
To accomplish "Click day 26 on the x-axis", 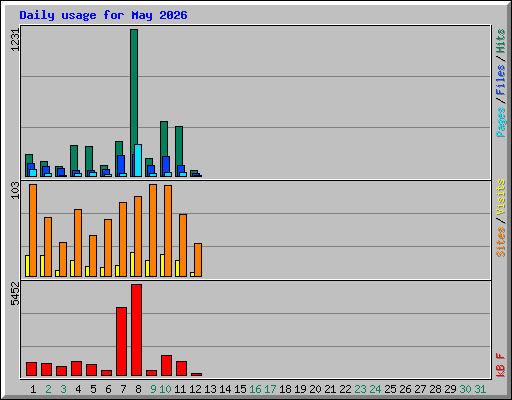I will click(405, 389).
